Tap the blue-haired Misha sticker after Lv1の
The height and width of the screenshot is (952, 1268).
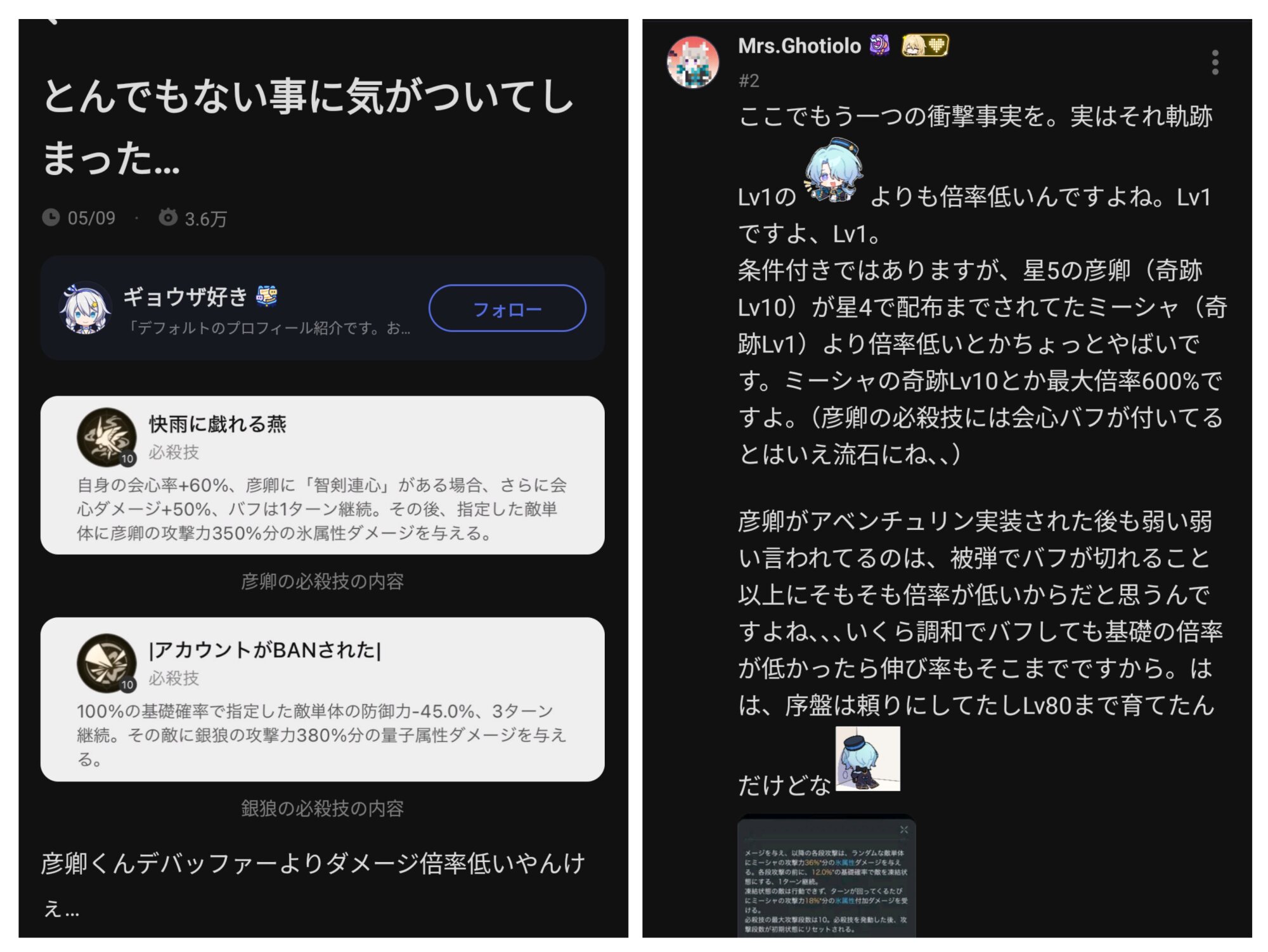tap(833, 171)
